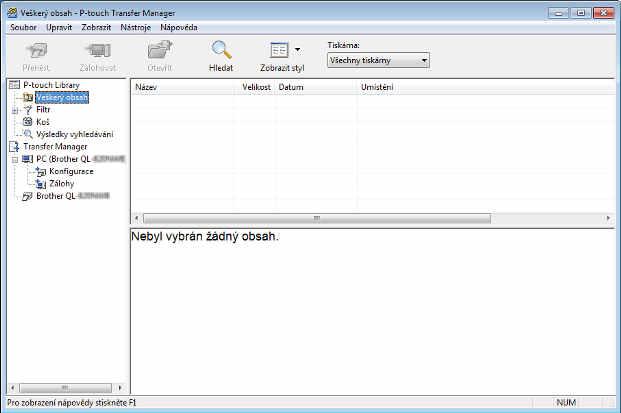621x413 pixels.
Task: Select Veškerý obsah in the tree
Action: click(62, 97)
